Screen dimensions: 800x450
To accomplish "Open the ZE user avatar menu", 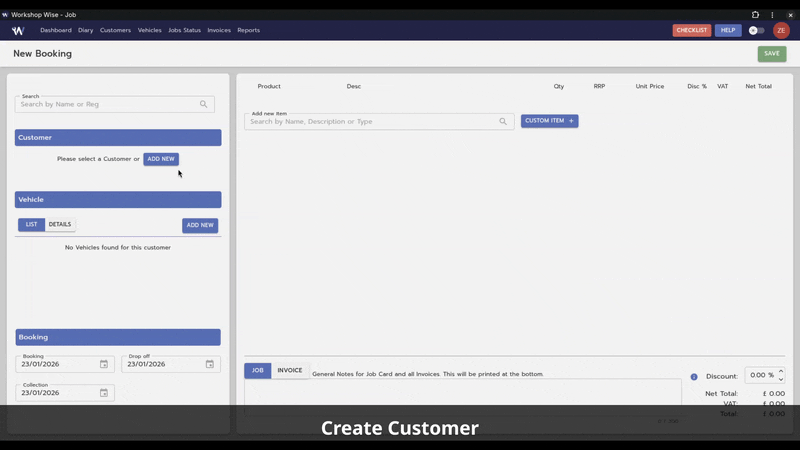I will click(x=781, y=31).
